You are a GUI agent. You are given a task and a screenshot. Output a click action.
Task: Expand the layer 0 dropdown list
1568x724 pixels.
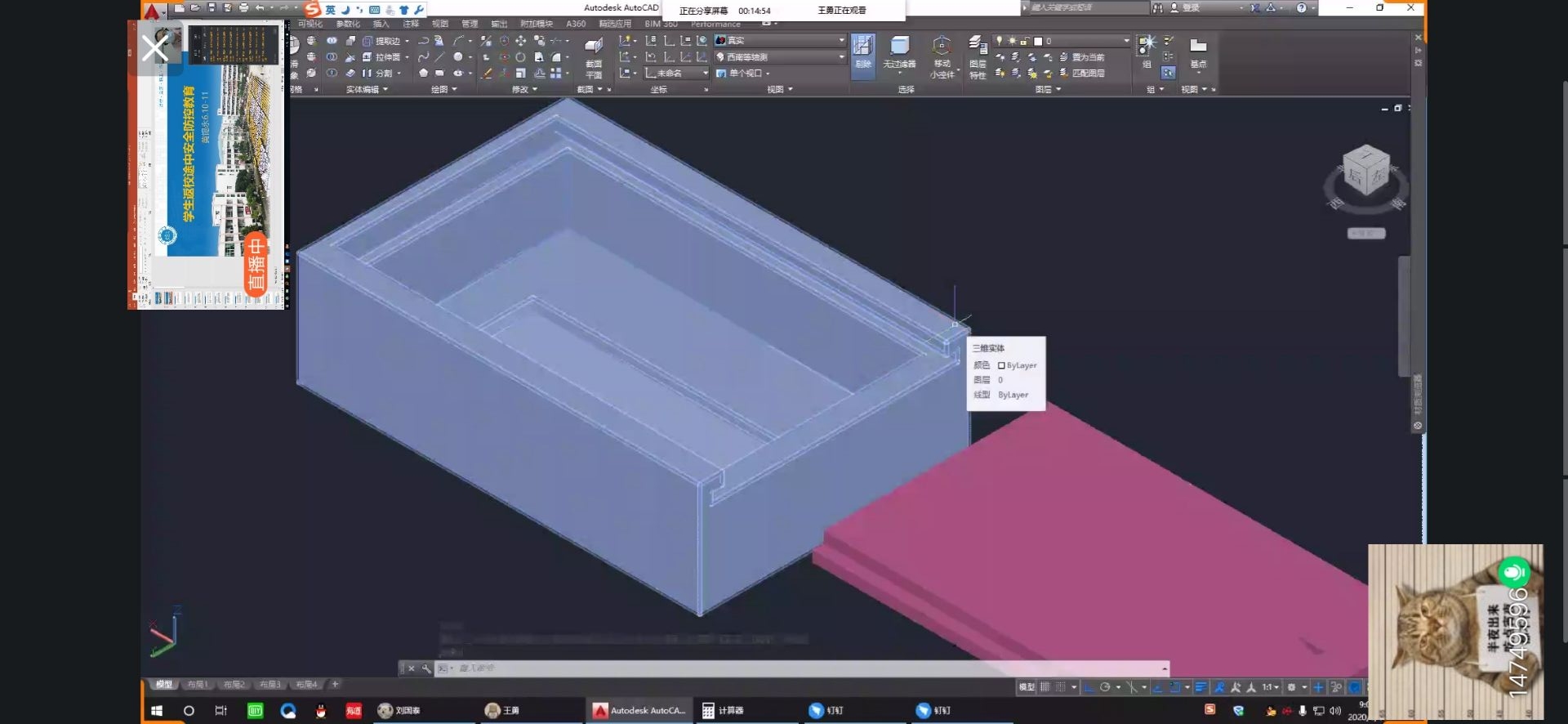[x=1126, y=41]
